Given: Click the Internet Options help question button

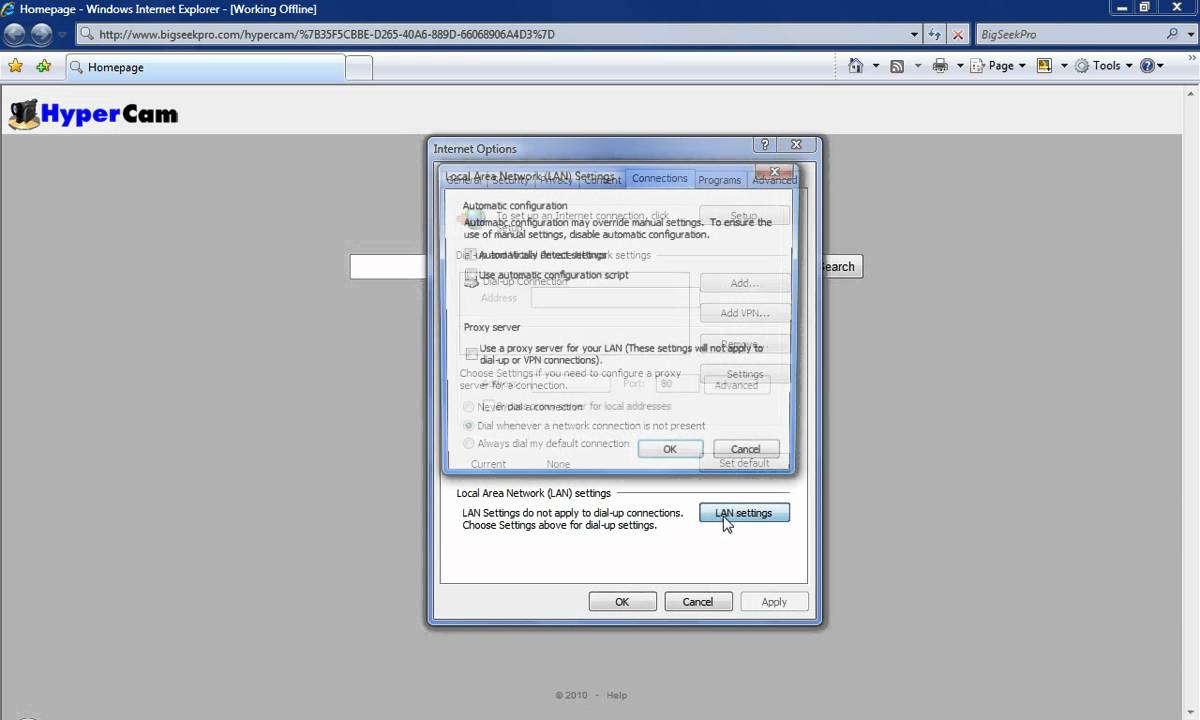Looking at the screenshot, I should tap(764, 145).
